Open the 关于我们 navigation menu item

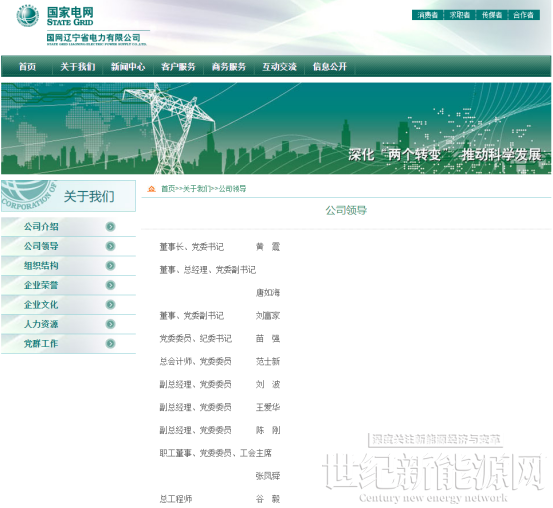78,66
